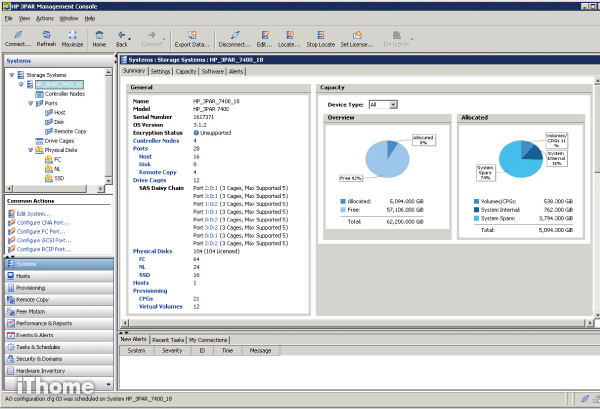600x409 pixels.
Task: Click the Connect toolbar icon
Action: 17,35
